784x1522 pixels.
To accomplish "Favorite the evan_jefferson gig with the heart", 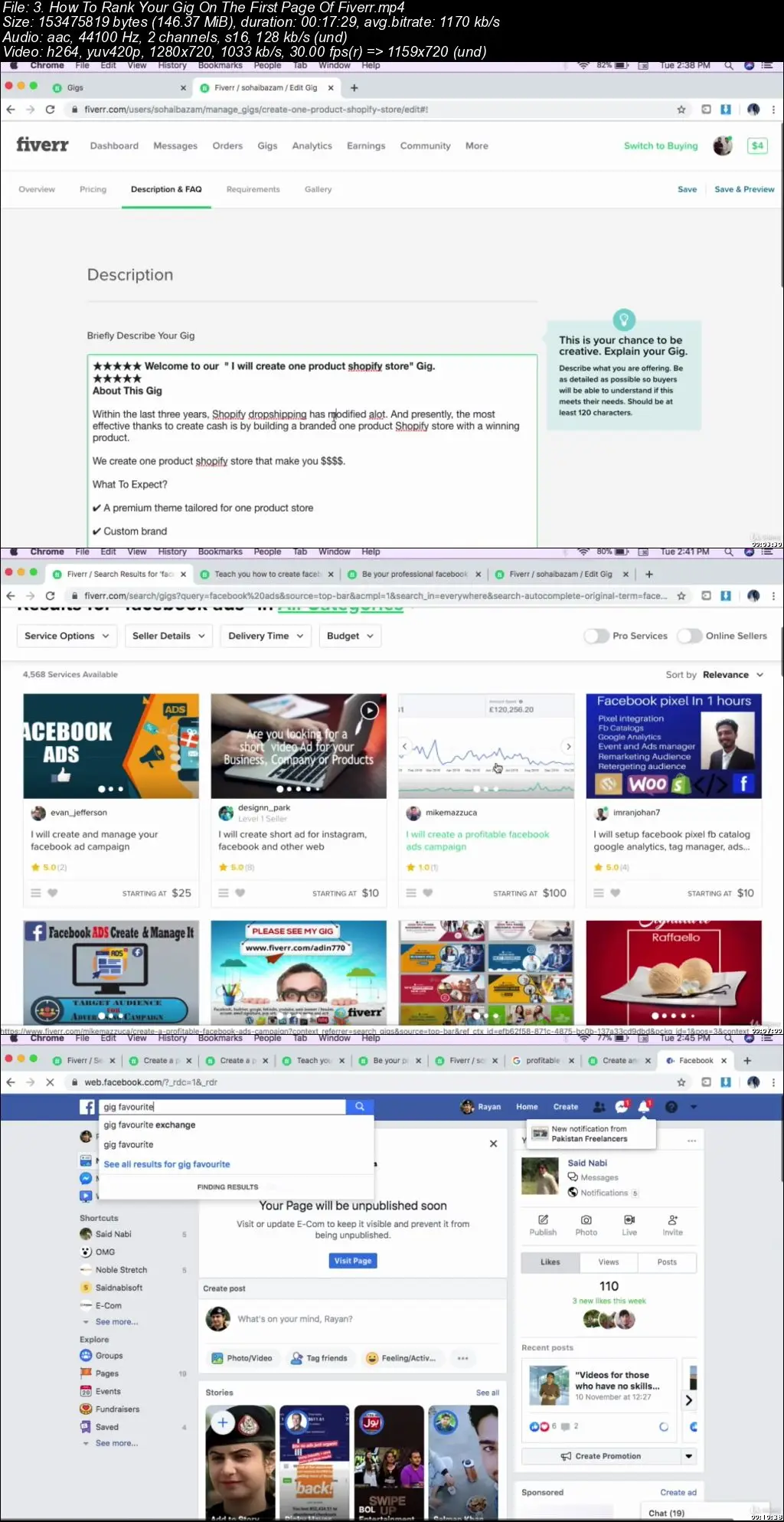I will click(x=53, y=892).
